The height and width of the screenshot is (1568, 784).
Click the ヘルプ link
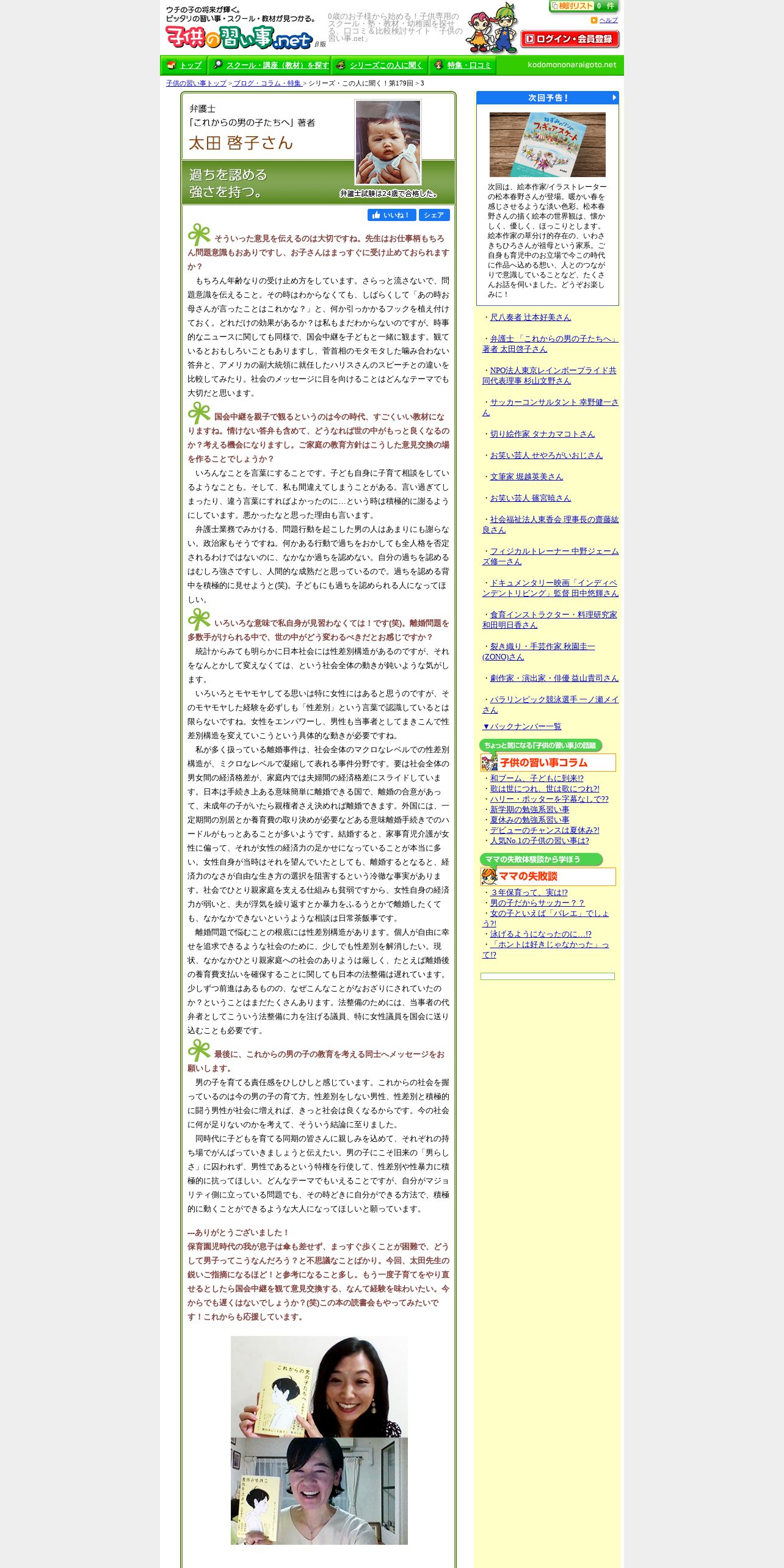608,20
